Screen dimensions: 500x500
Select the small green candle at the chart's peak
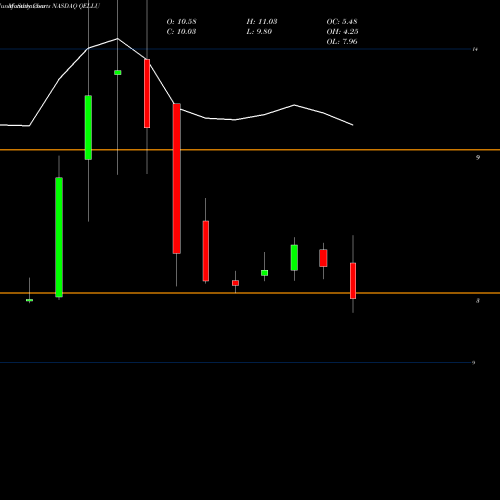coord(118,72)
